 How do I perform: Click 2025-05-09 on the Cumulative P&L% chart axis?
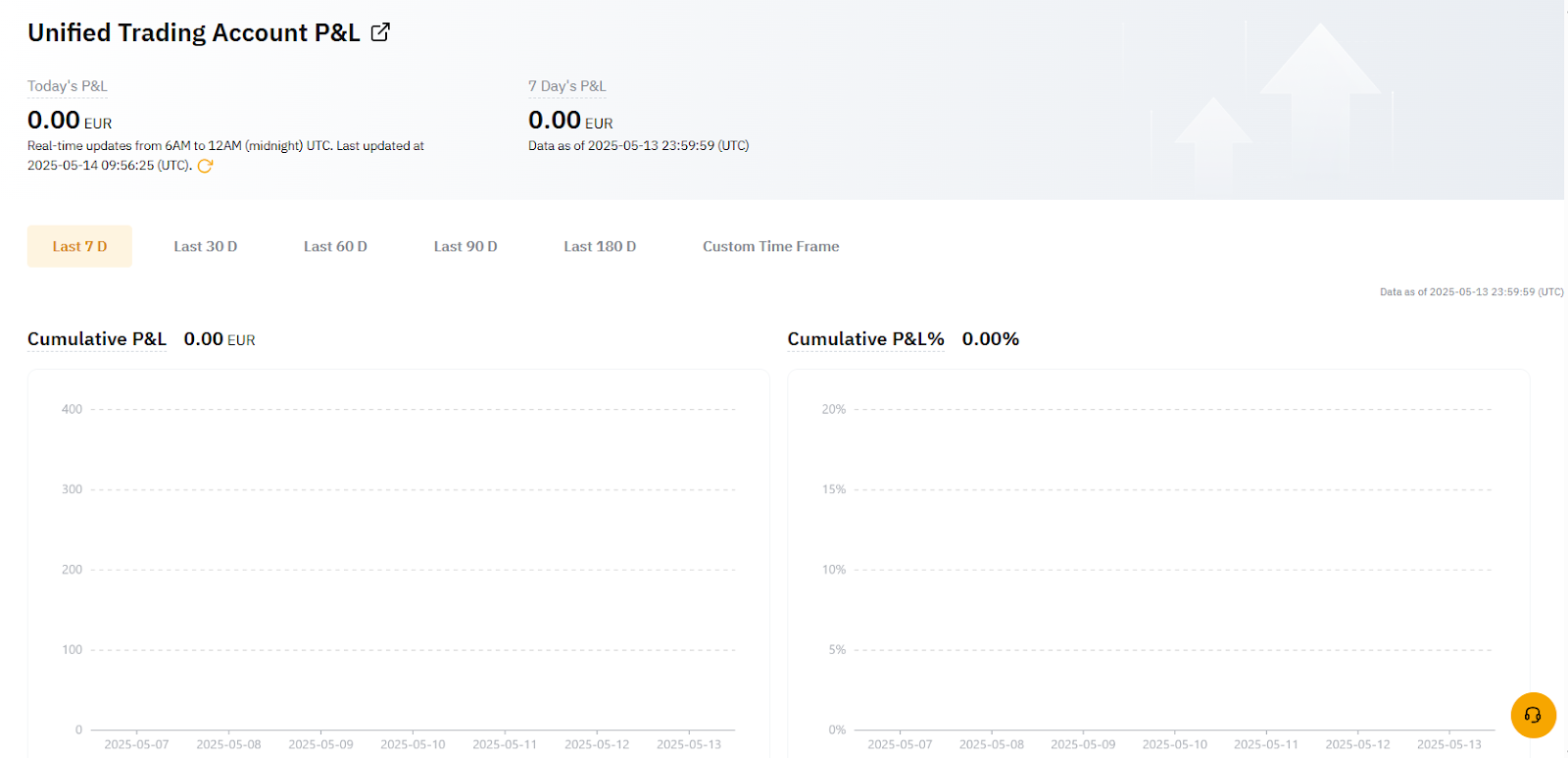tap(1083, 744)
